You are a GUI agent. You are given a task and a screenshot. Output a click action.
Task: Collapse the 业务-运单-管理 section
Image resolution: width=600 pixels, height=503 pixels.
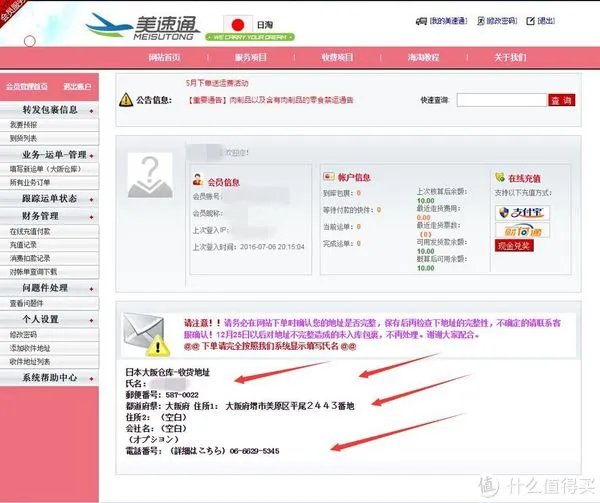(x=49, y=155)
